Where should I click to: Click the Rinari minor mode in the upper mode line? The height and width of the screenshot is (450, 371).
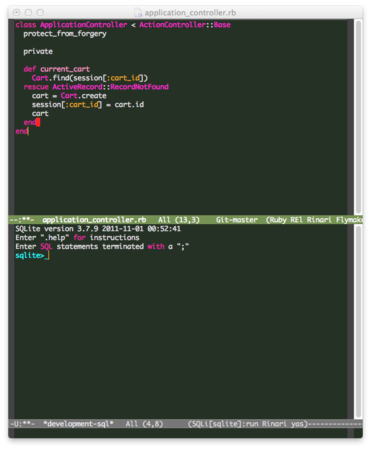coord(319,220)
